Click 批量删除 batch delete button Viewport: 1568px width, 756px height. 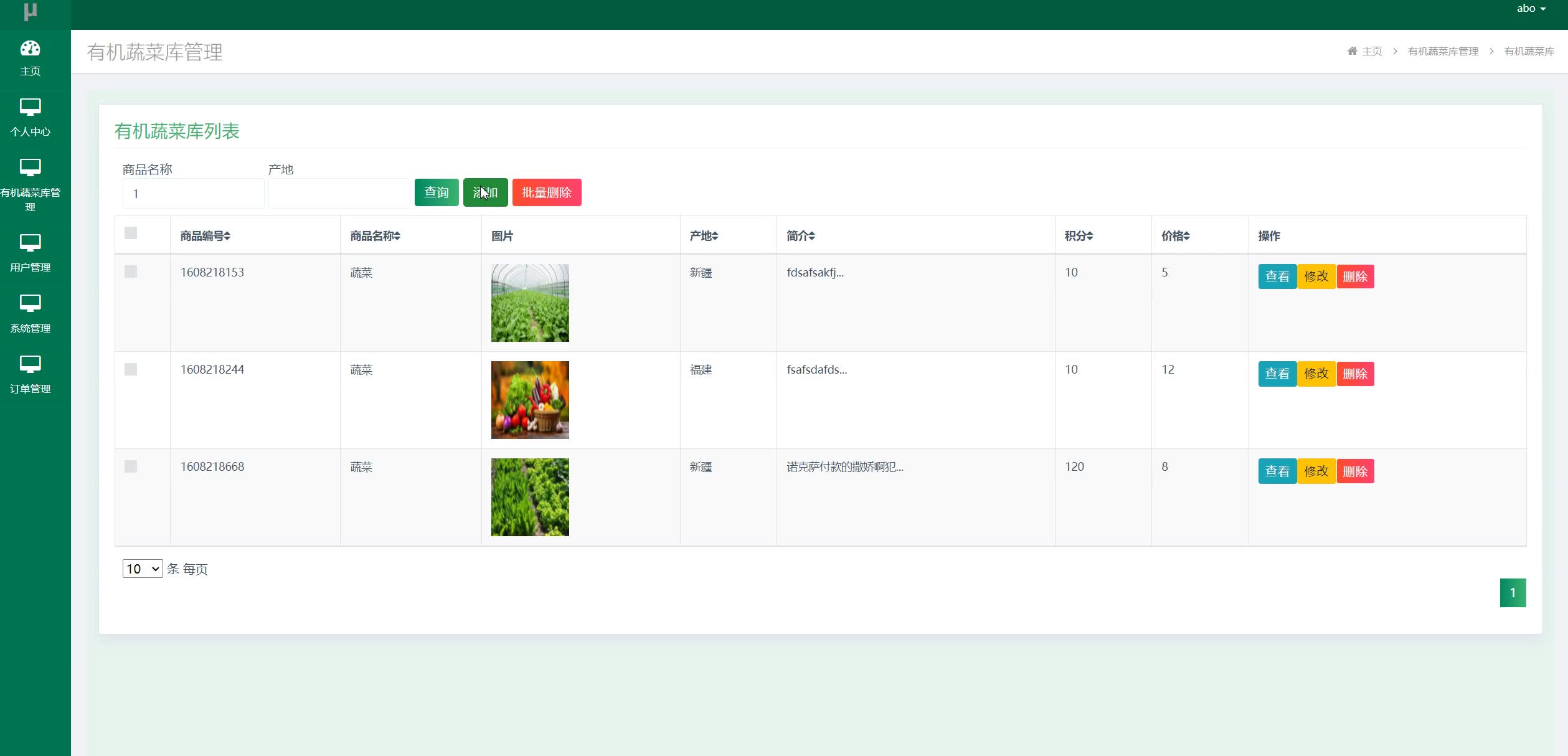tap(546, 192)
